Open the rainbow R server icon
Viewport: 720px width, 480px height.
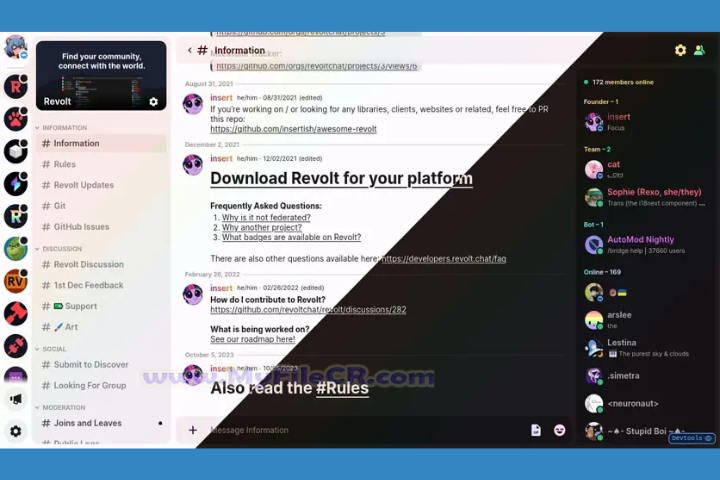(x=16, y=216)
